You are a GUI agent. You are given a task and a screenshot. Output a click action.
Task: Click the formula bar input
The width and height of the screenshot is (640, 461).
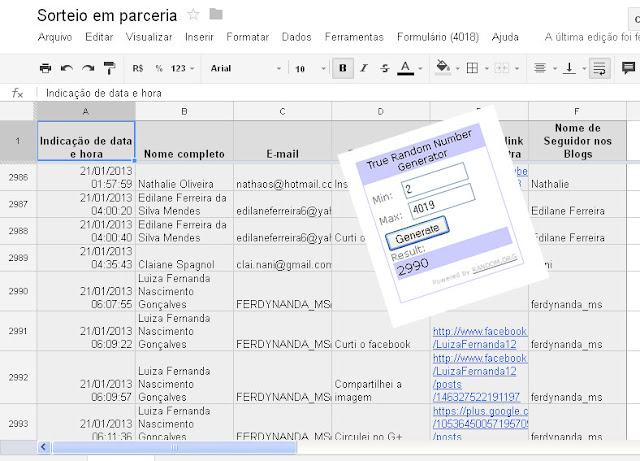339,93
